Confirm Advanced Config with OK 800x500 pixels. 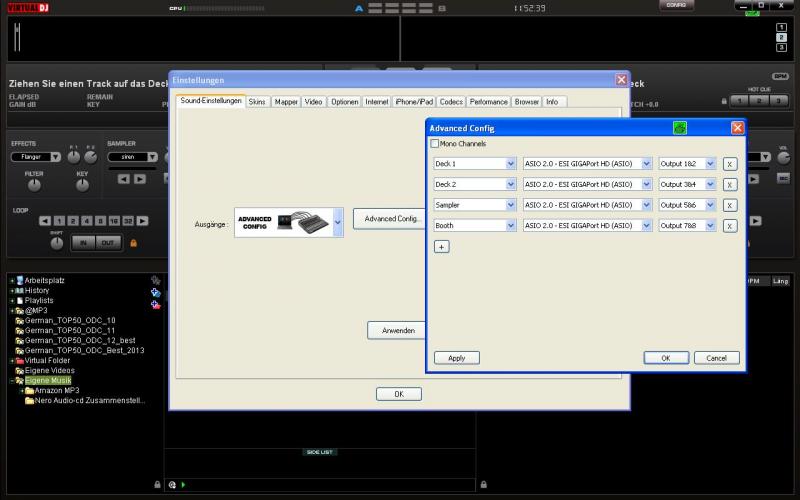click(666, 358)
